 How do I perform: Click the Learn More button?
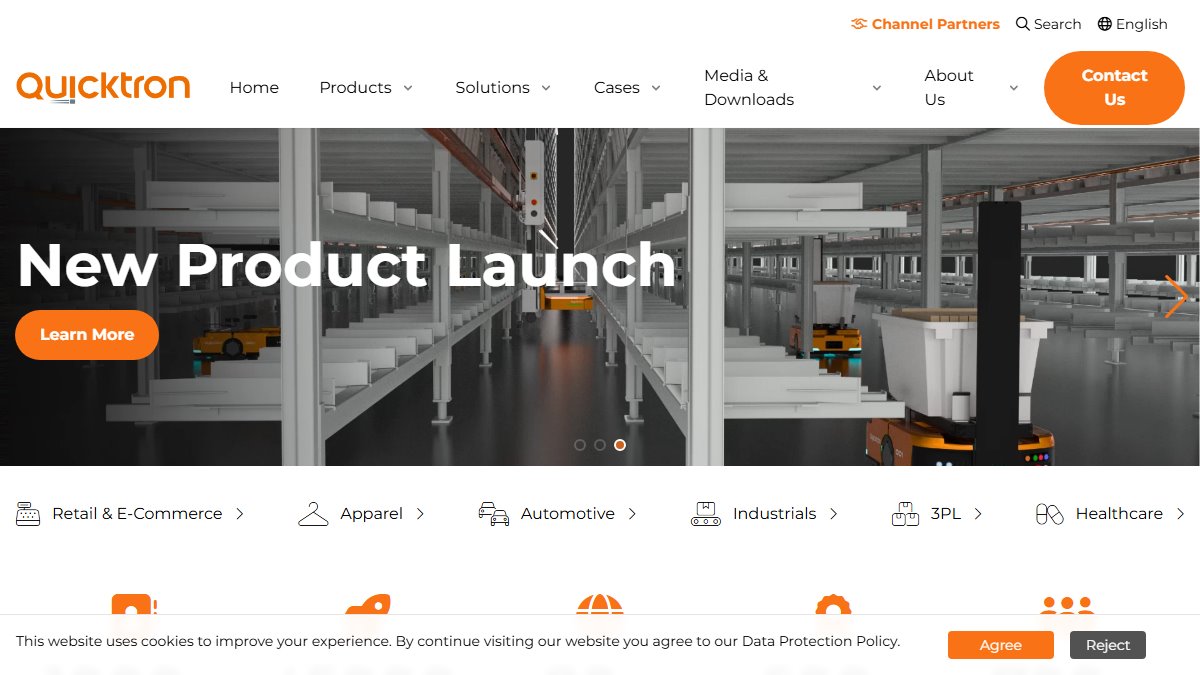point(87,335)
